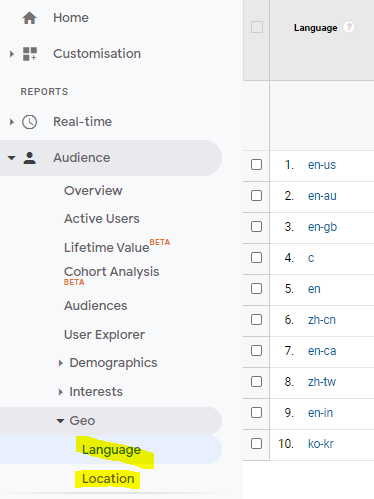
Task: Click the Real-time clock icon
Action: (x=29, y=122)
